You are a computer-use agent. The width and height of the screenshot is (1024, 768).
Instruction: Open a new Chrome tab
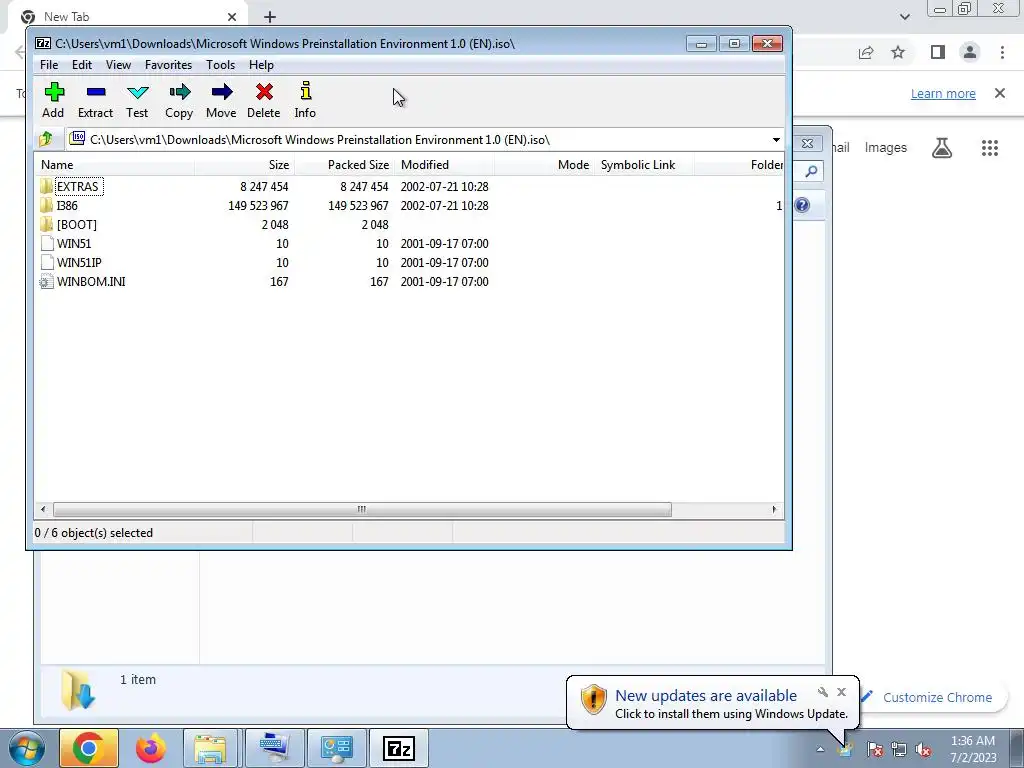pyautogui.click(x=270, y=17)
